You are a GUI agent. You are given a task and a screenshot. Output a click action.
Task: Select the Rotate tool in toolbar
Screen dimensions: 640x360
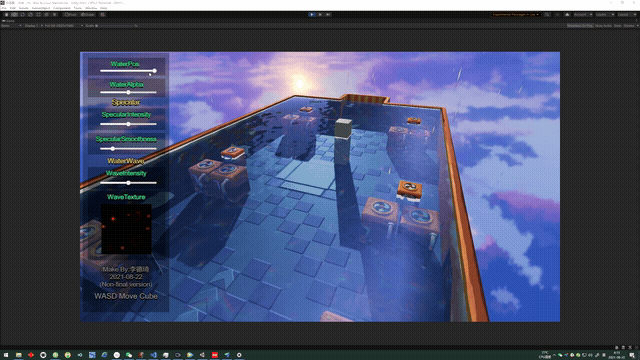22,15
